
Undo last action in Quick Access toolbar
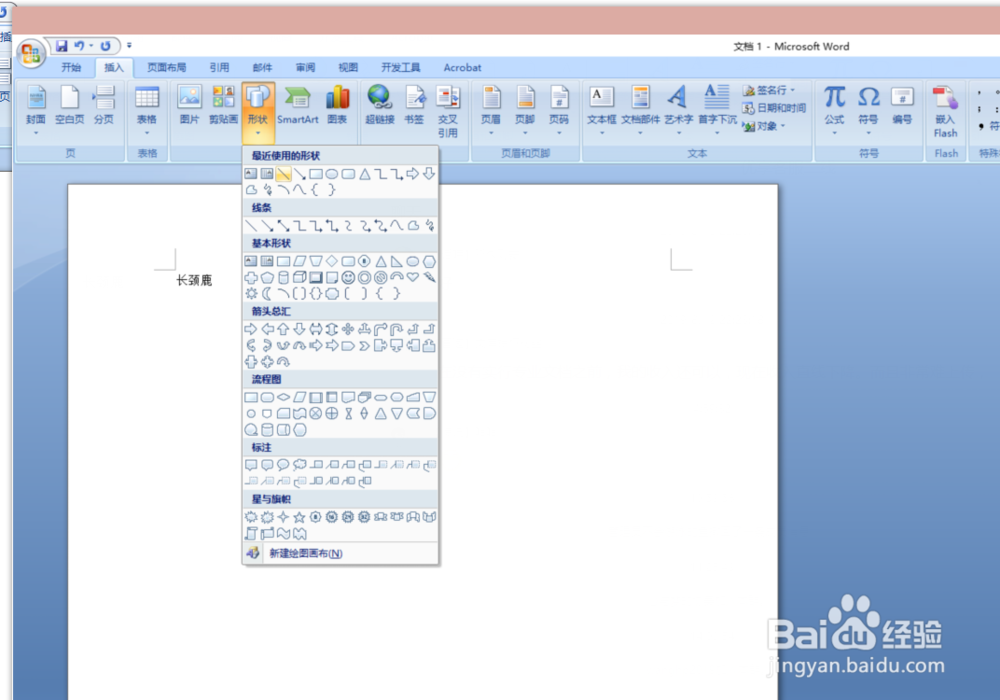tap(79, 46)
